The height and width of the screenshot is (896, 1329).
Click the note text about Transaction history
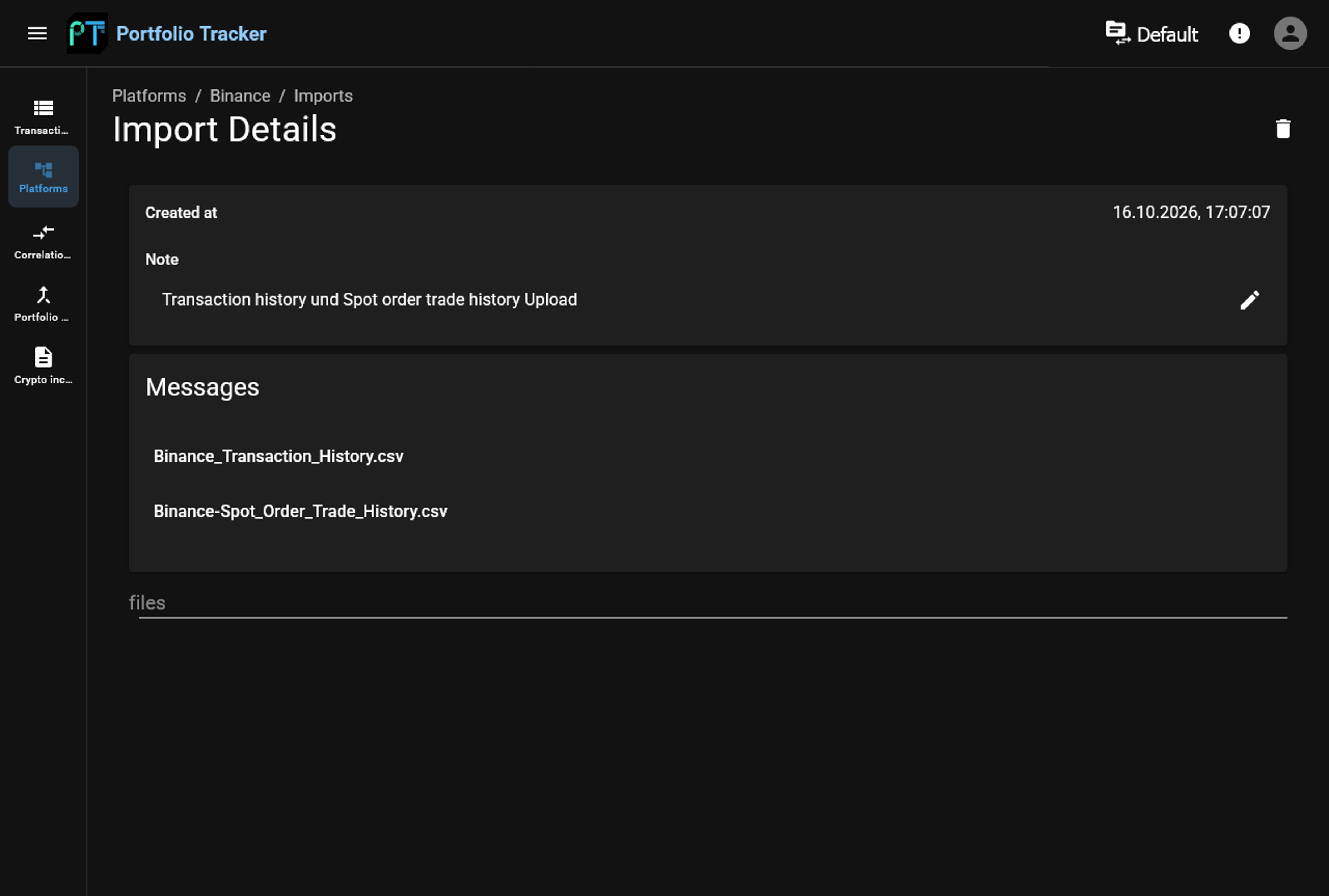(369, 299)
